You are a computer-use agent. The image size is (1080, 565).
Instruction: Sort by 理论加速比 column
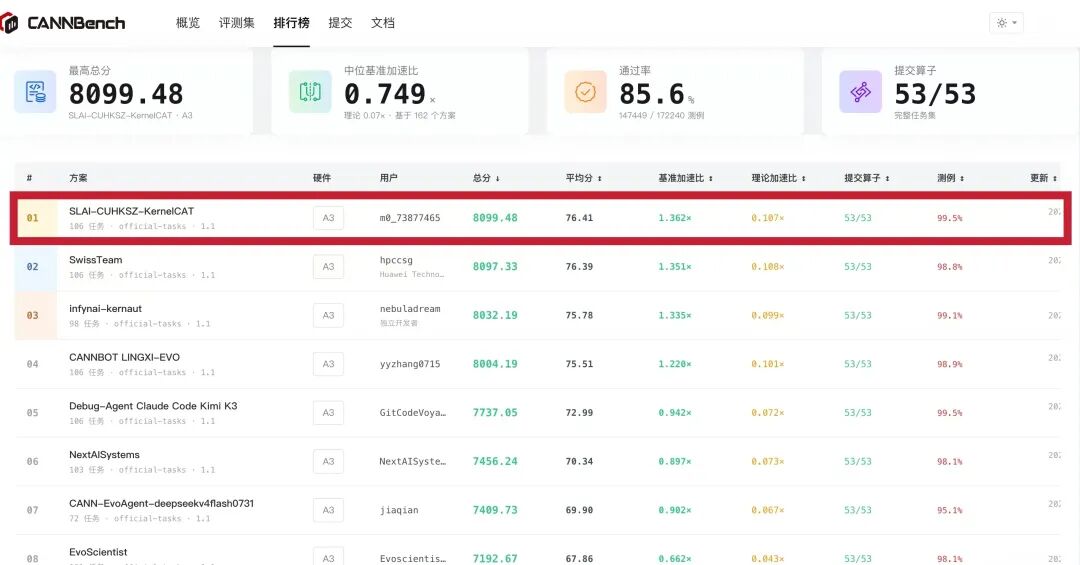[778, 178]
